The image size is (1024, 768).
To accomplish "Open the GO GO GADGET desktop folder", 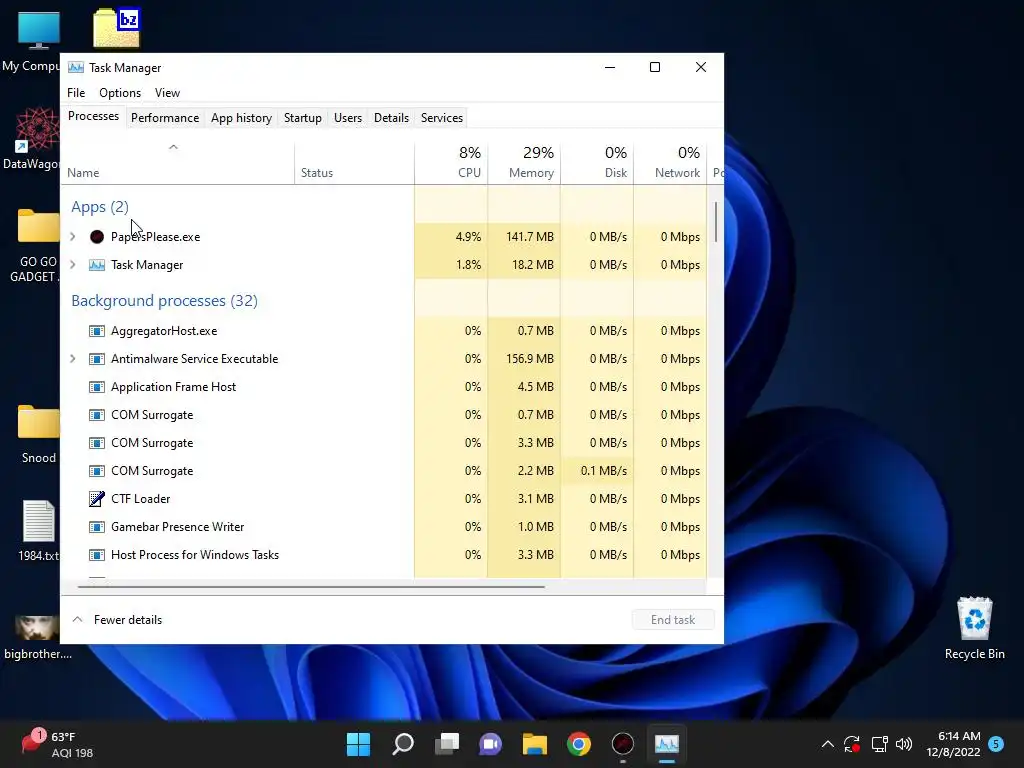I will click(x=38, y=227).
